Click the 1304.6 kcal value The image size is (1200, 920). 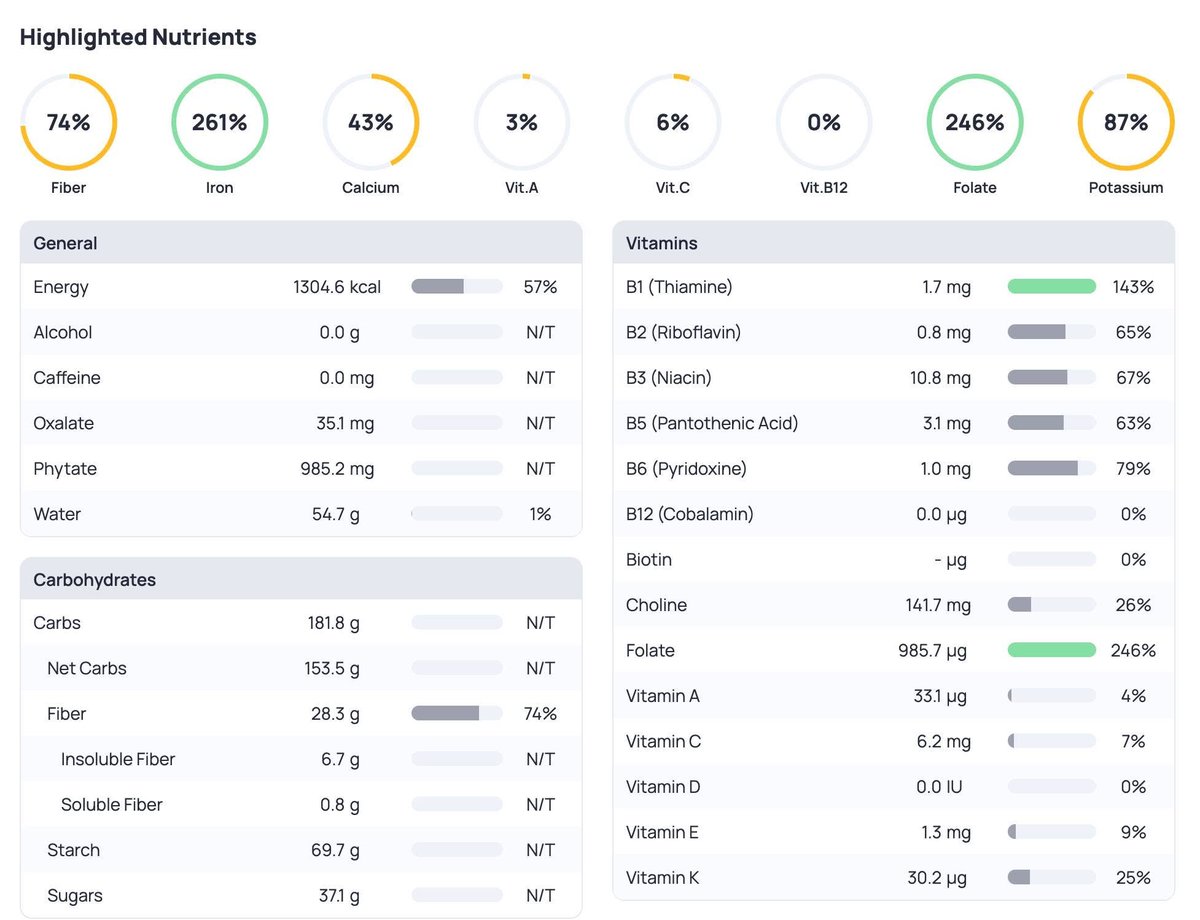point(337,287)
